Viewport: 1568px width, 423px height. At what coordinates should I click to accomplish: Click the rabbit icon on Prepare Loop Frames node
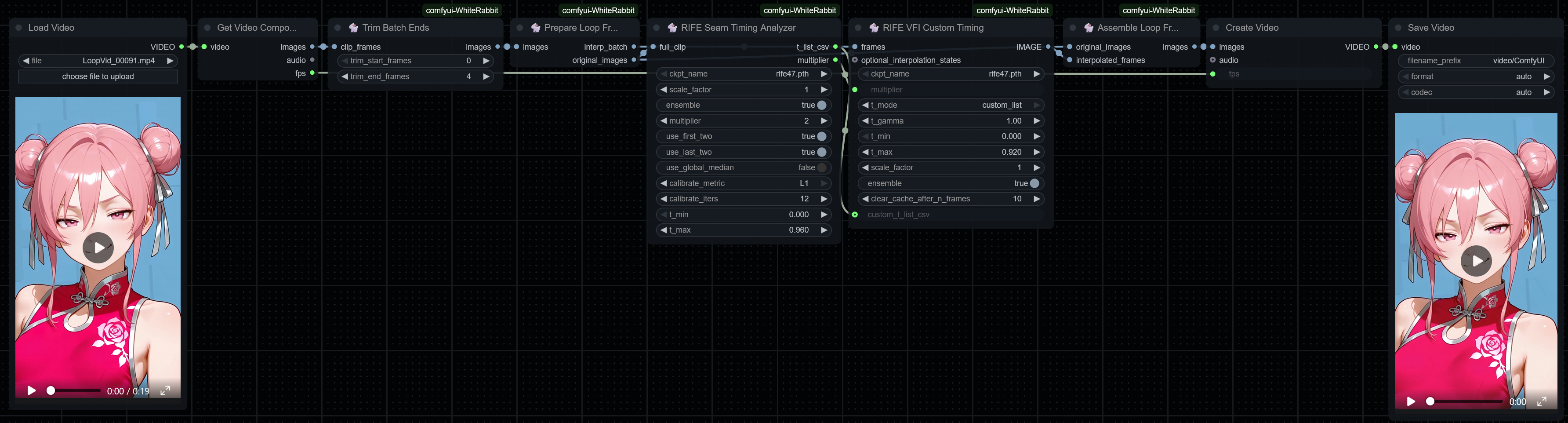(536, 27)
